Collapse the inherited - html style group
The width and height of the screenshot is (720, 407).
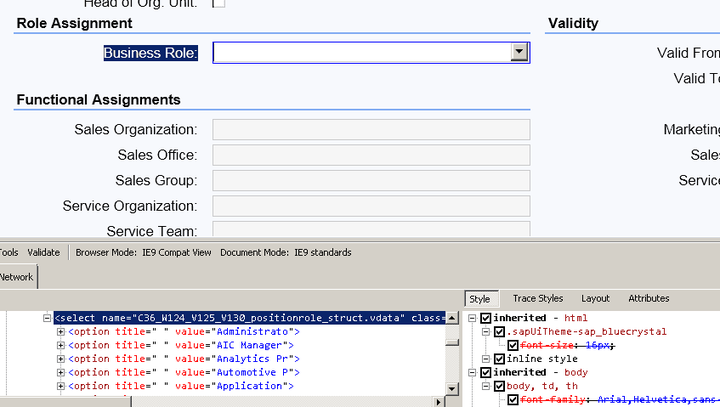click(473, 318)
